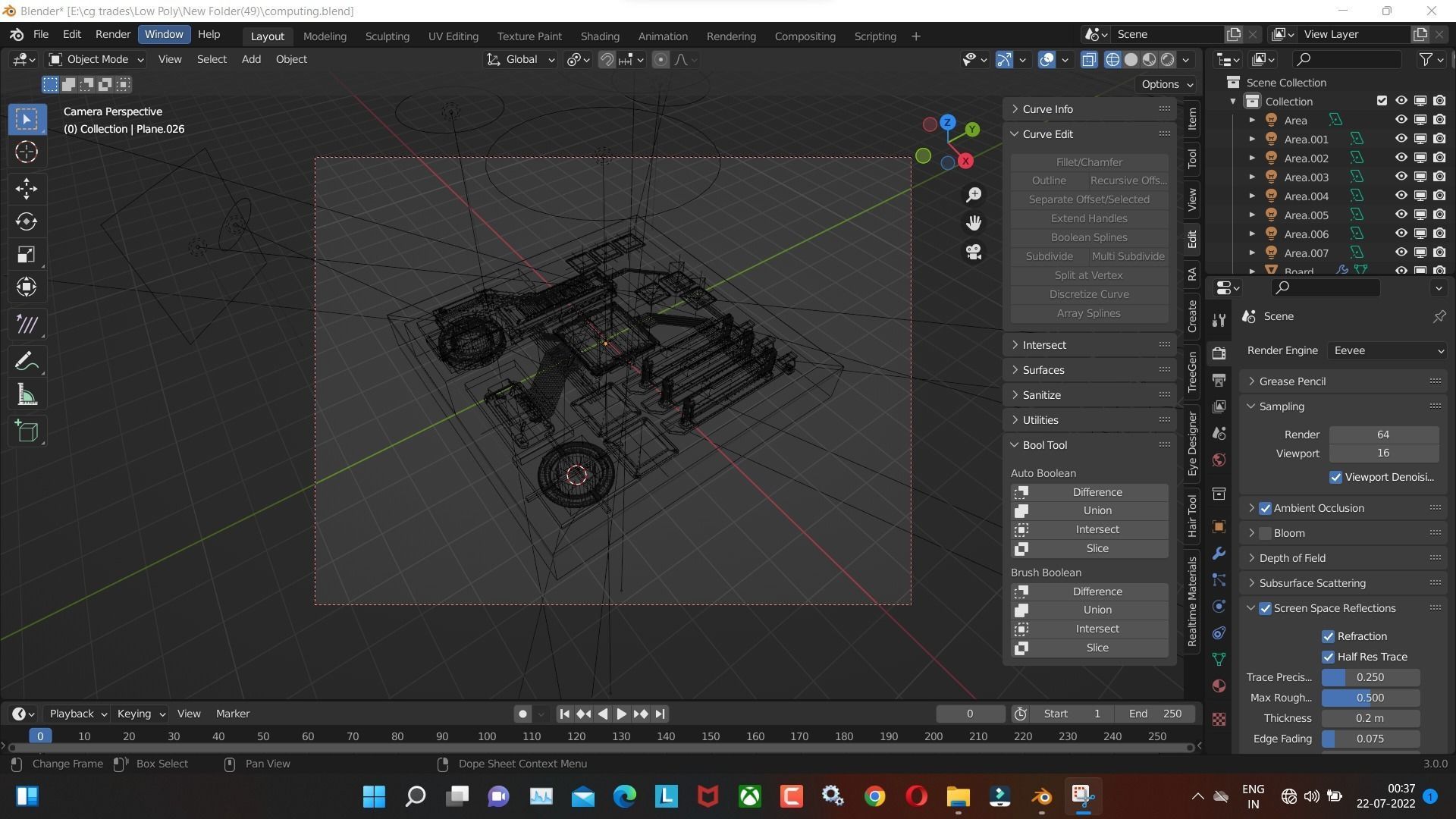The image size is (1456, 819).
Task: Open the Modifier properties wrench icon
Action: [1219, 553]
